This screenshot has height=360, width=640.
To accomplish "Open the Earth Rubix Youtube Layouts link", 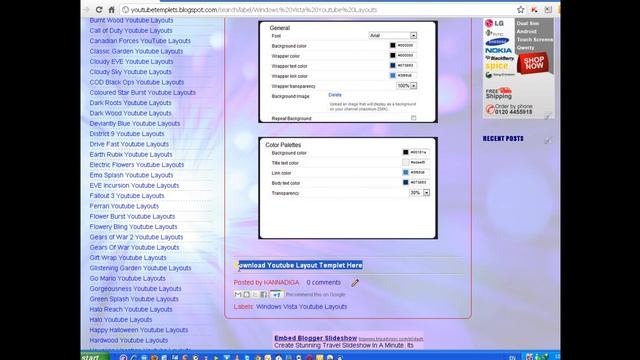I will coord(131,154).
